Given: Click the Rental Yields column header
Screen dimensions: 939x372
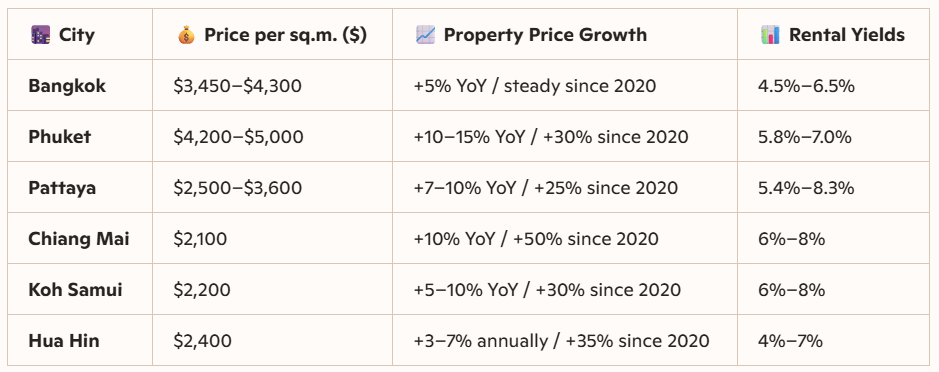Looking at the screenshot, I should [x=847, y=35].
